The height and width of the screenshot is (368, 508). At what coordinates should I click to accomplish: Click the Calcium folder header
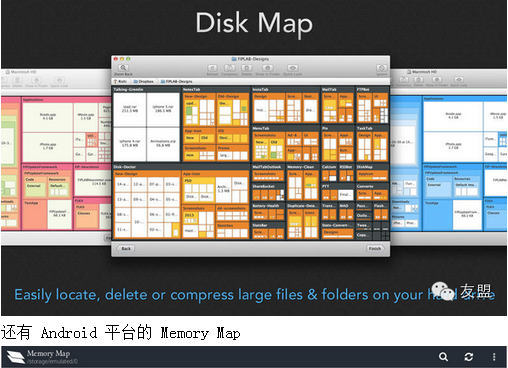pyautogui.click(x=329, y=167)
